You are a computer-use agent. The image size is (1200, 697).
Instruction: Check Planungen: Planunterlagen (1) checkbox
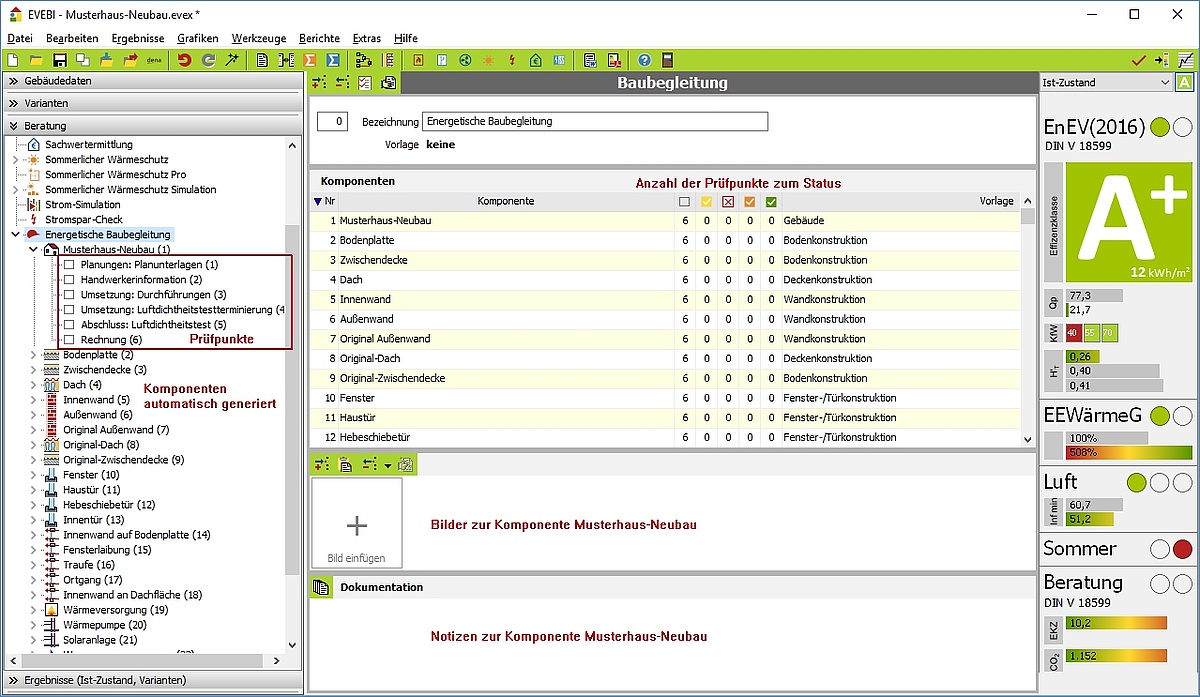click(69, 264)
